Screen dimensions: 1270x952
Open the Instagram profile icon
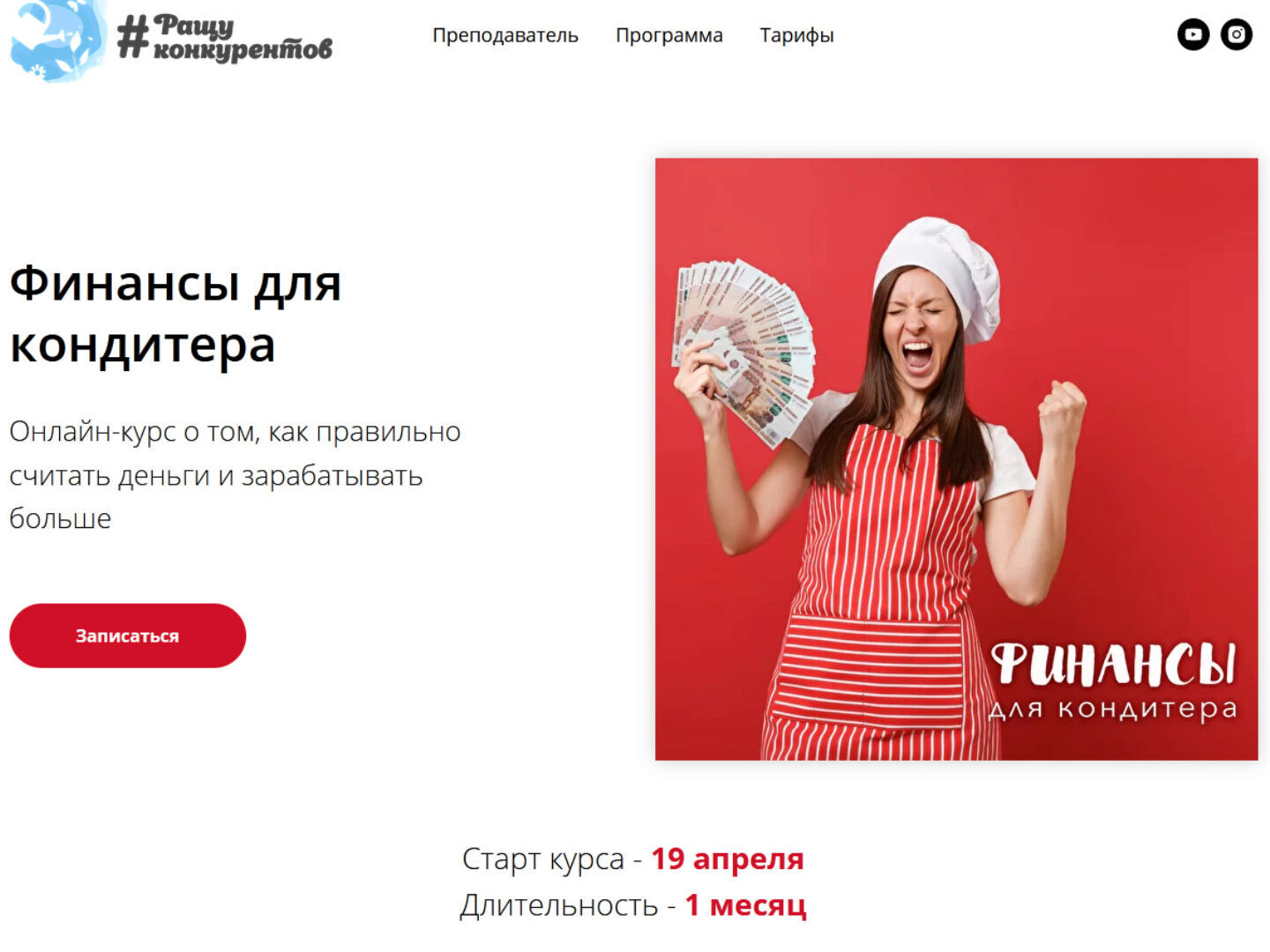tap(1236, 34)
